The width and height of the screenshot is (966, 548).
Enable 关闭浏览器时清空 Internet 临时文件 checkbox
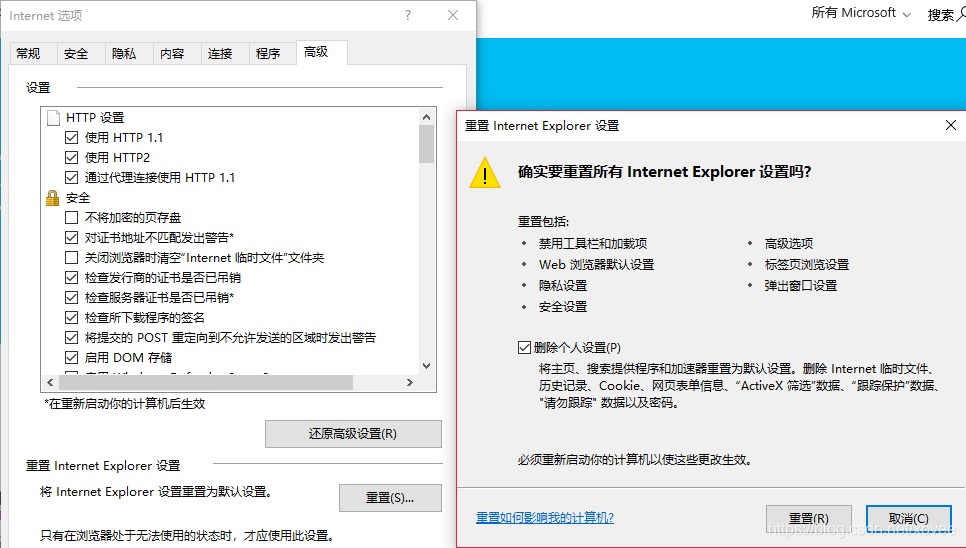click(x=71, y=257)
